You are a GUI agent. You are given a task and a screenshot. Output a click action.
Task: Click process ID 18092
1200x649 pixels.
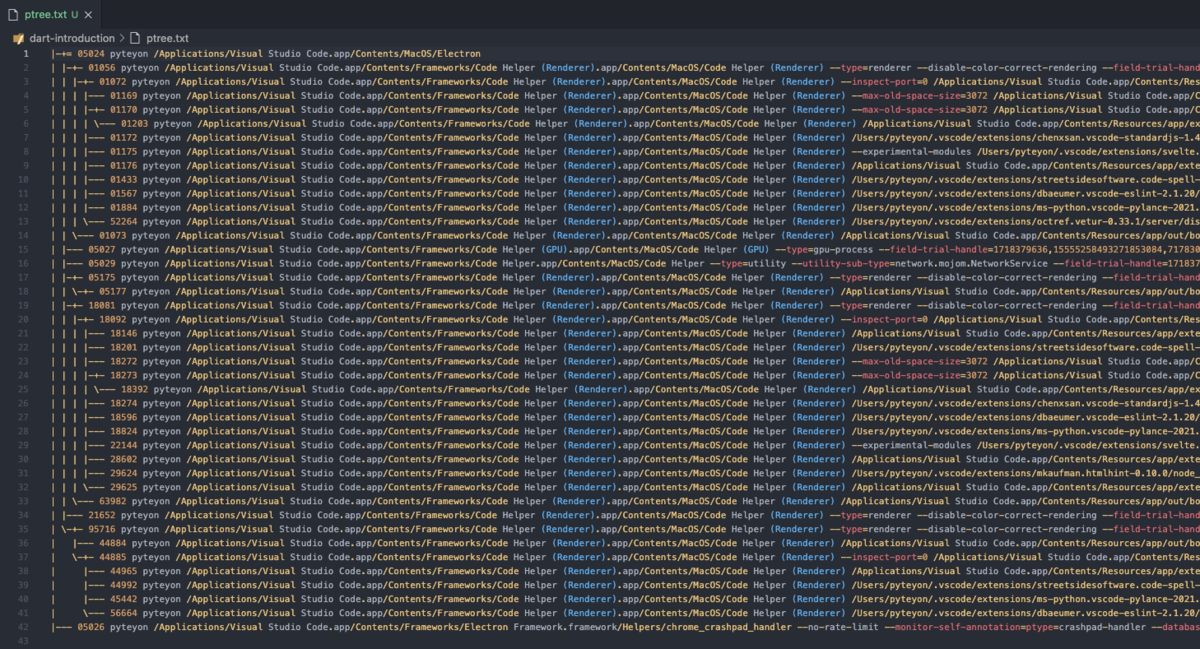[113, 319]
